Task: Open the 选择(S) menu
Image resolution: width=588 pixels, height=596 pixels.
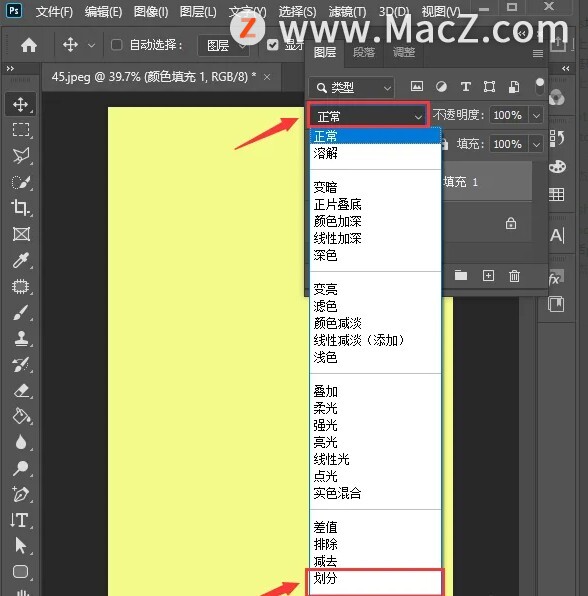Action: pyautogui.click(x=297, y=12)
